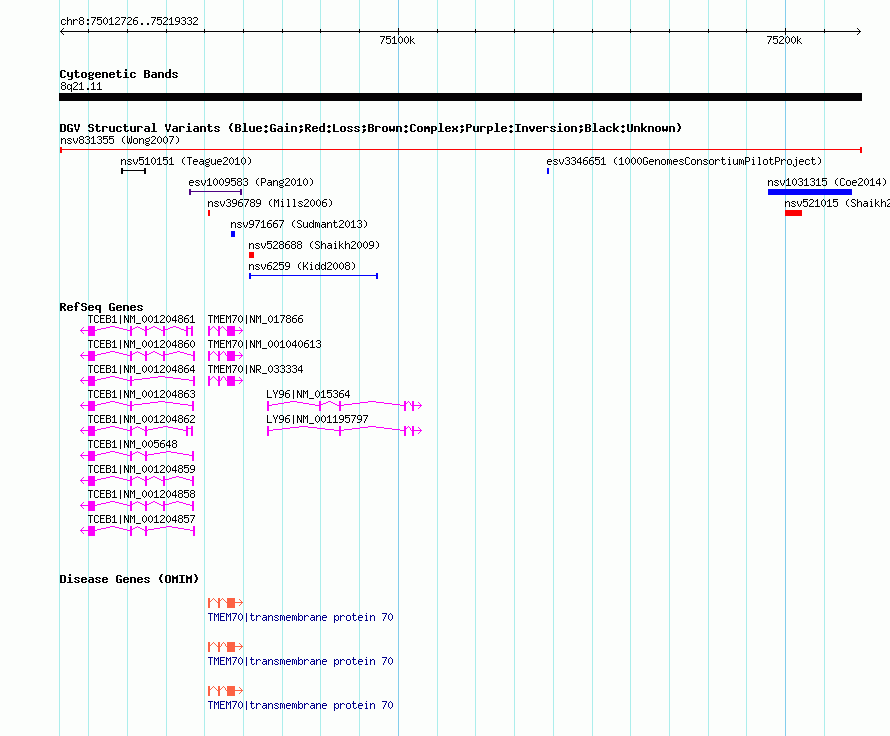The width and height of the screenshot is (890, 736).
Task: Click the nsv831355 (Wong2007) red variant line
Action: coord(460,150)
